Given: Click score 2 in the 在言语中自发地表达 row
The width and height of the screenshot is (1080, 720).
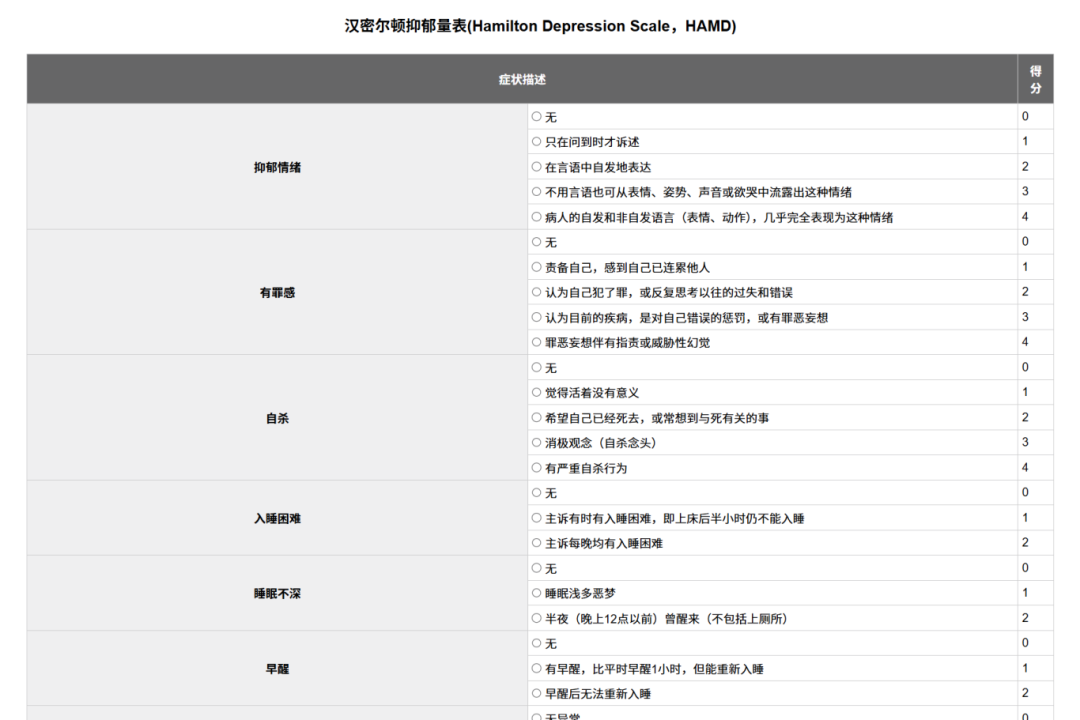Looking at the screenshot, I should coord(1025,166).
